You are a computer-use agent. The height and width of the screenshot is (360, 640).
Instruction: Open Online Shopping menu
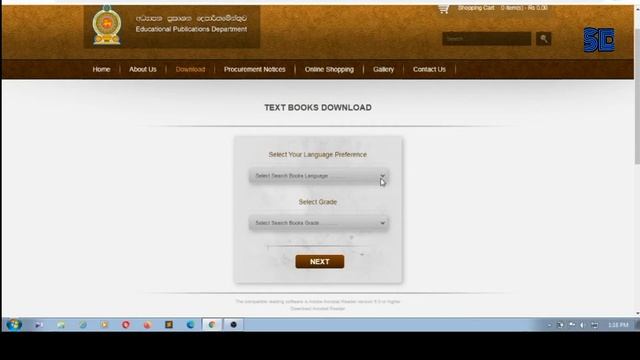click(x=329, y=69)
